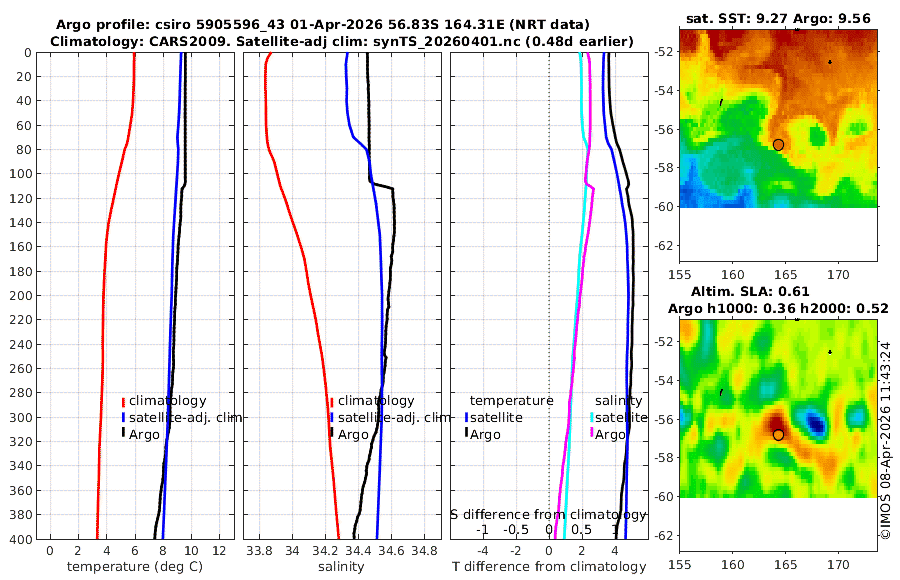Click 'S difference from climatology' label
Viewport: 900px width, 580px height.
[x=548, y=515]
